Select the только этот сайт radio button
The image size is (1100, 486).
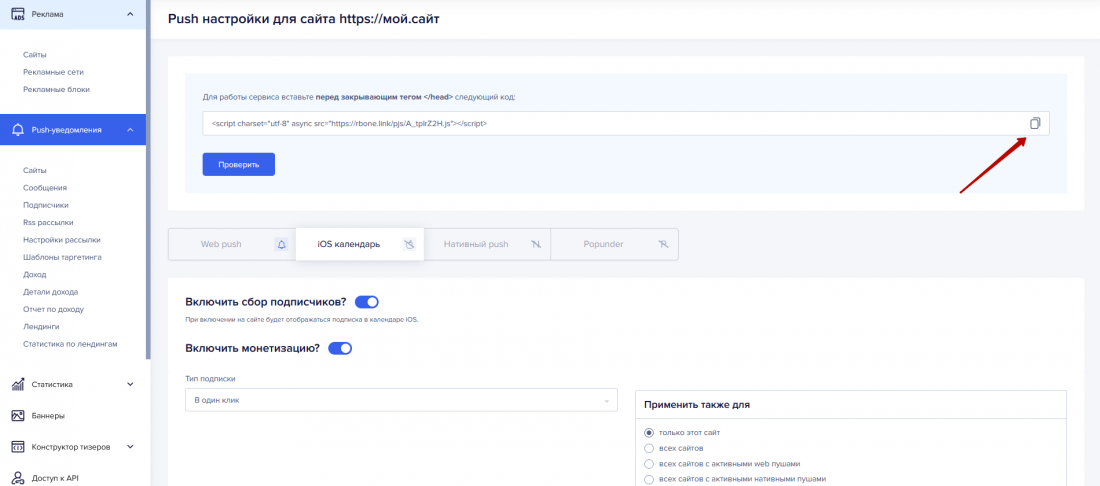649,433
